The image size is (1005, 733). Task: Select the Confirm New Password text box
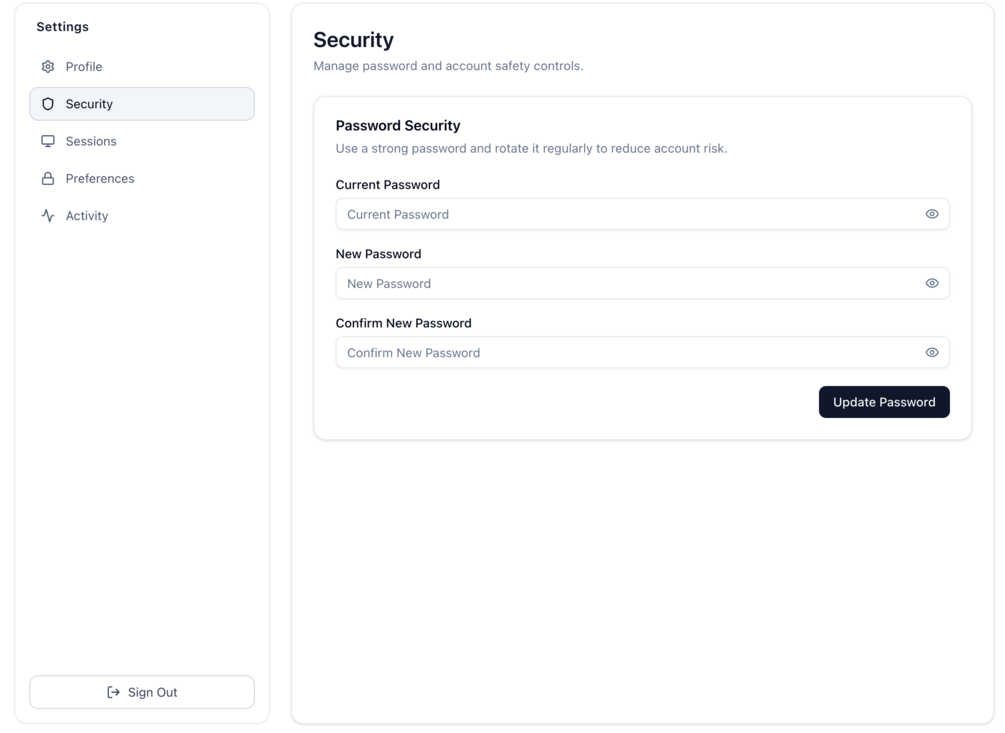[642, 352]
